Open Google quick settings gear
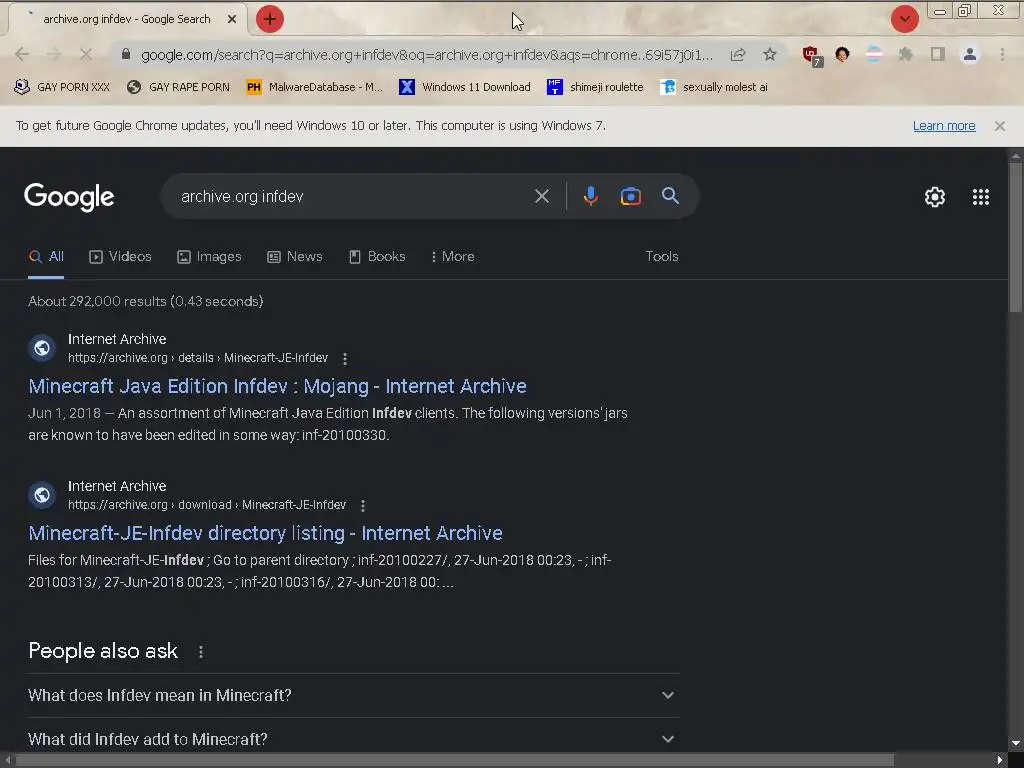 (935, 197)
